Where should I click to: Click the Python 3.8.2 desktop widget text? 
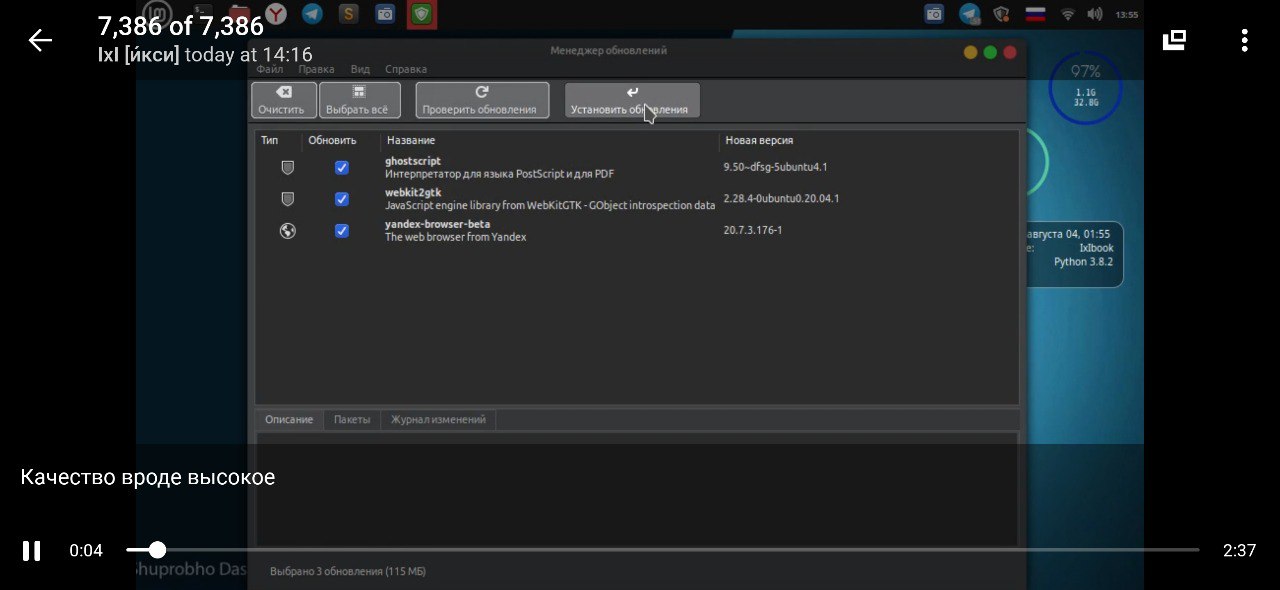click(1083, 262)
